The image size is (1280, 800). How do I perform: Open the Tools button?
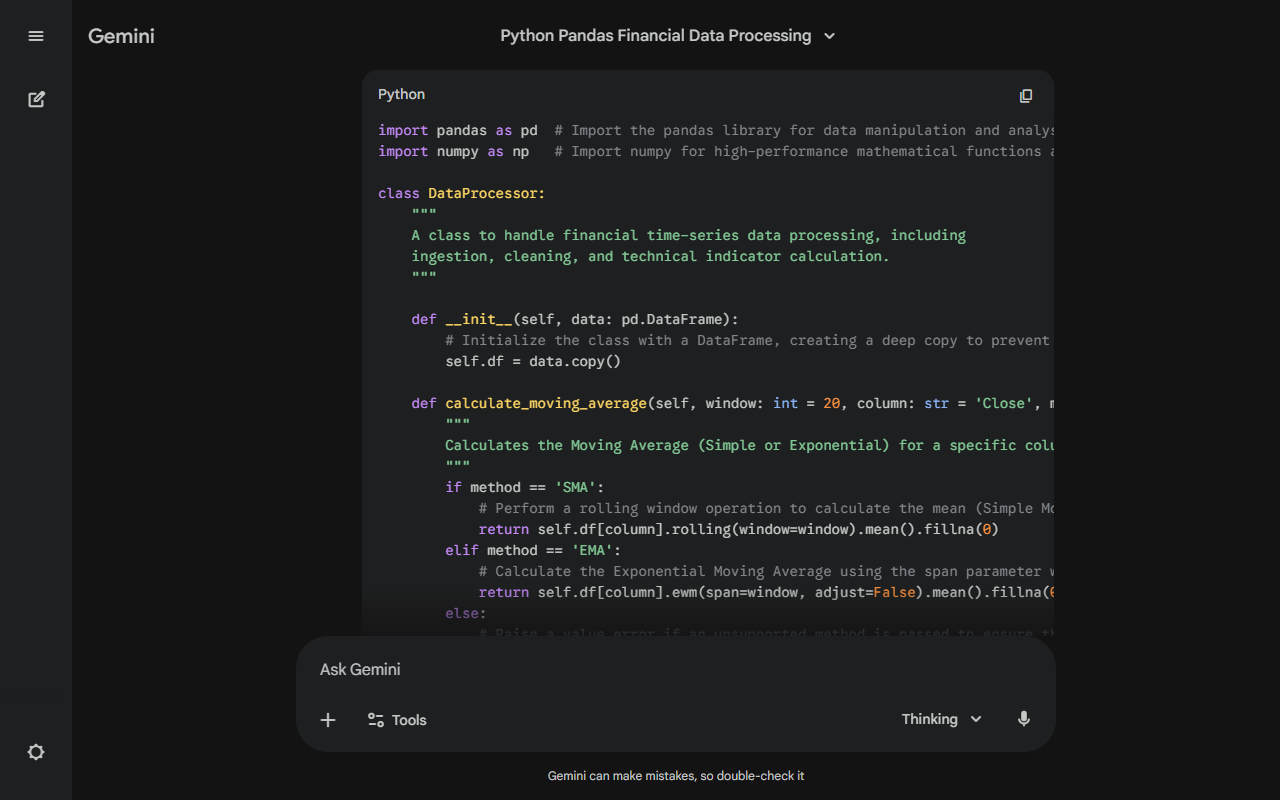tap(397, 720)
